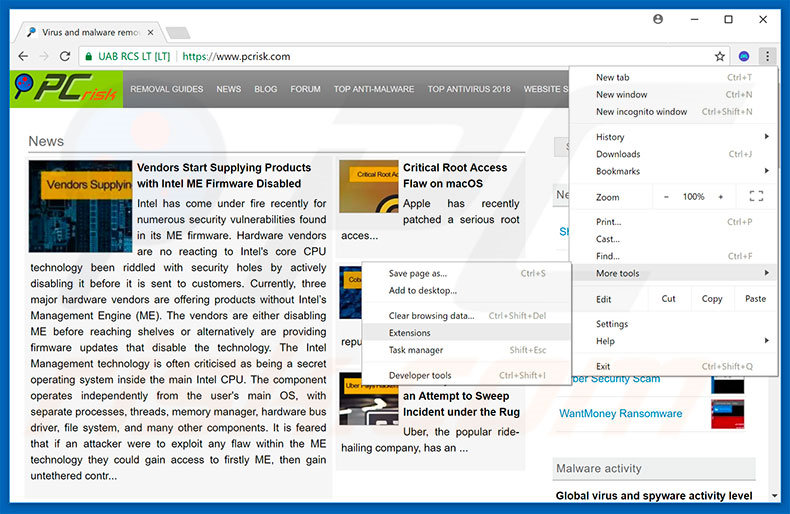The height and width of the screenshot is (514, 790).
Task: Bookmark this page with the star icon
Action: point(719,56)
